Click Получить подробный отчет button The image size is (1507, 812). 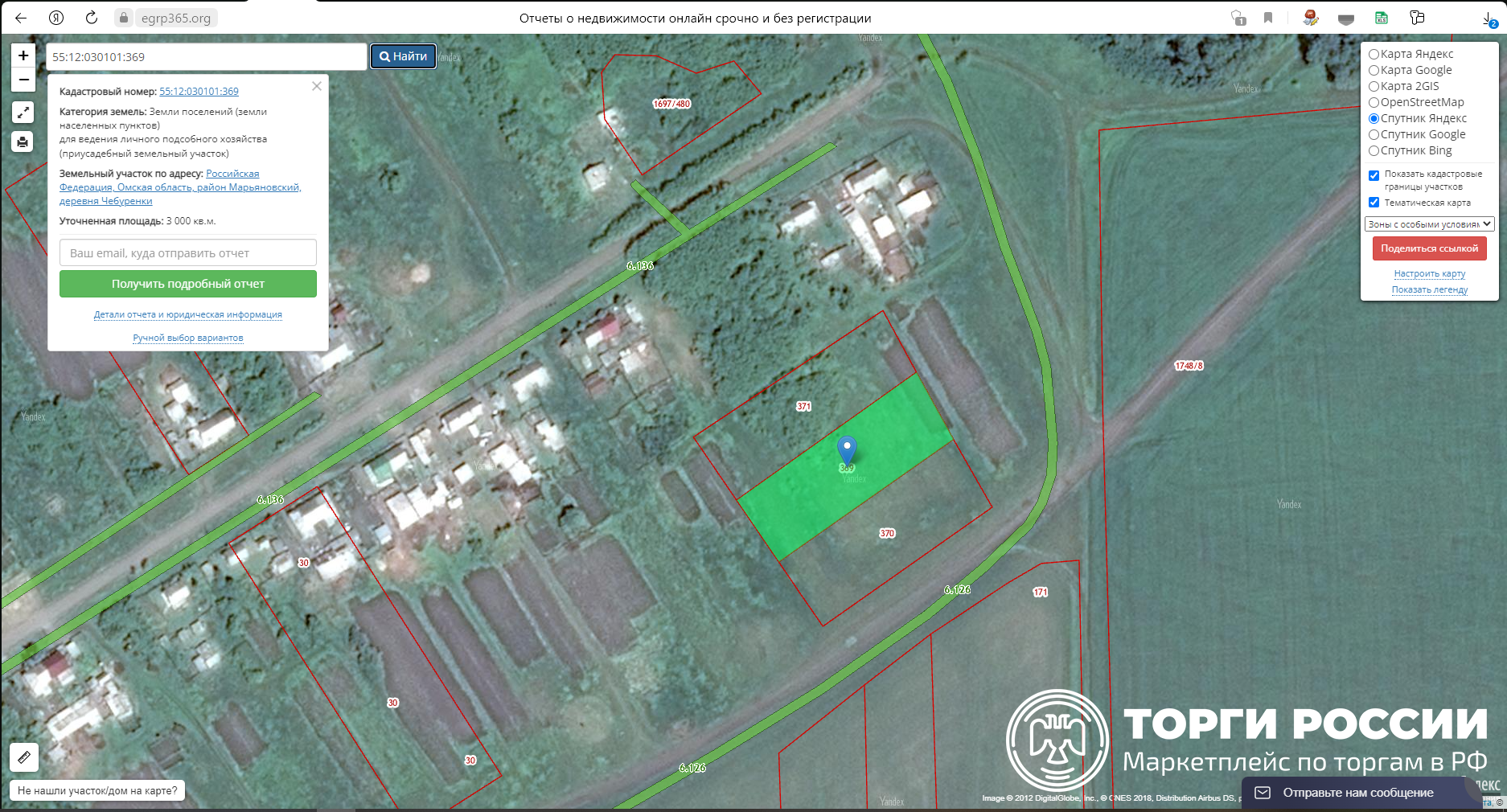(x=188, y=284)
